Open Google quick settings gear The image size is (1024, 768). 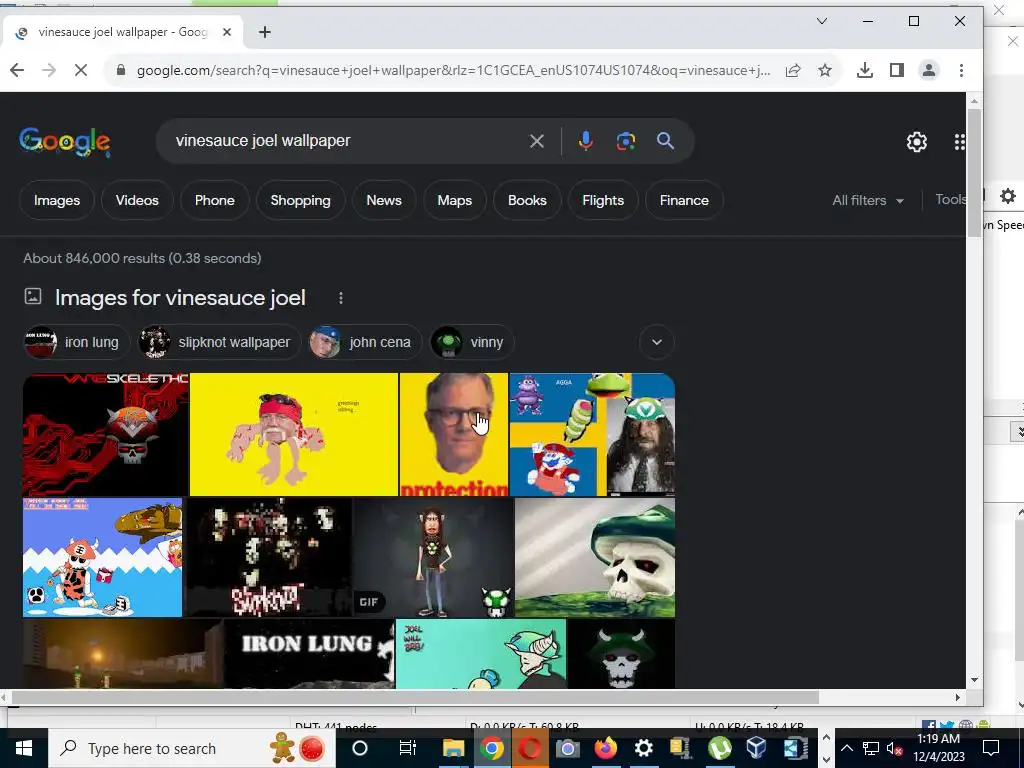(x=917, y=142)
